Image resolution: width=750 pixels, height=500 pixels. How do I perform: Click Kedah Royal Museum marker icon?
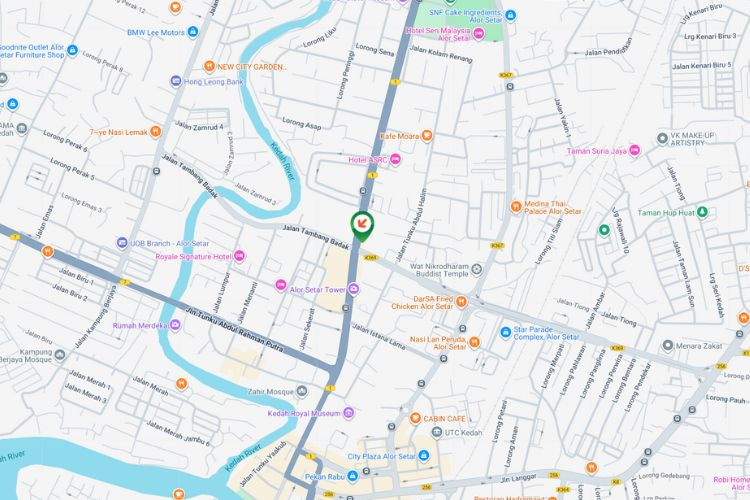349,412
